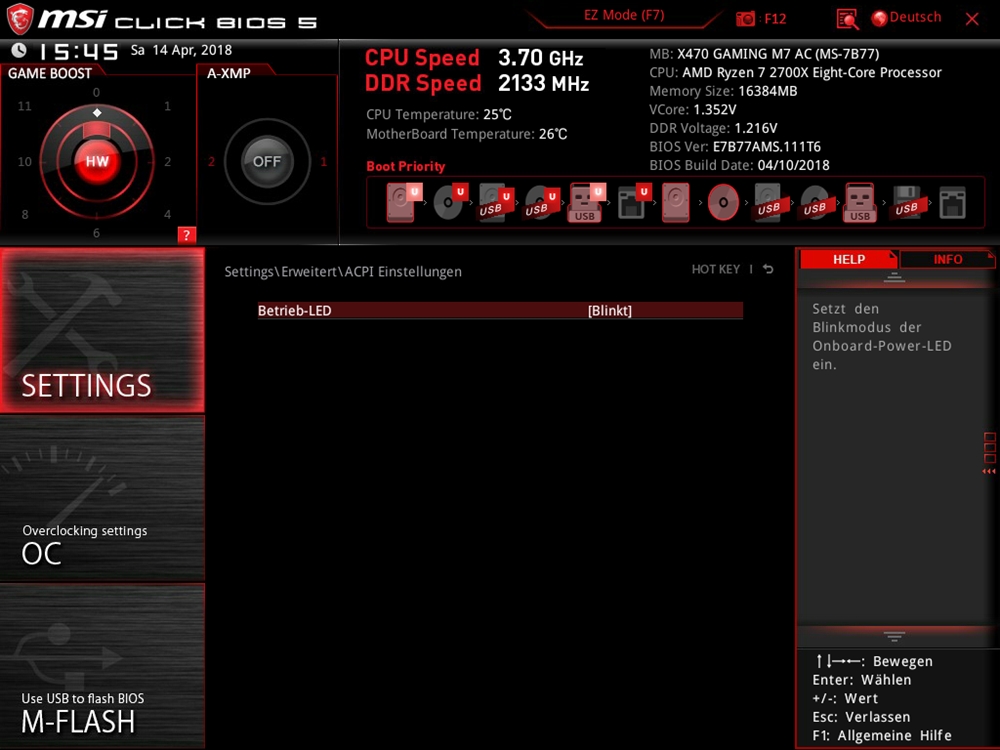Click Game Boost dial position 6
This screenshot has height=750, width=1000.
pos(96,233)
